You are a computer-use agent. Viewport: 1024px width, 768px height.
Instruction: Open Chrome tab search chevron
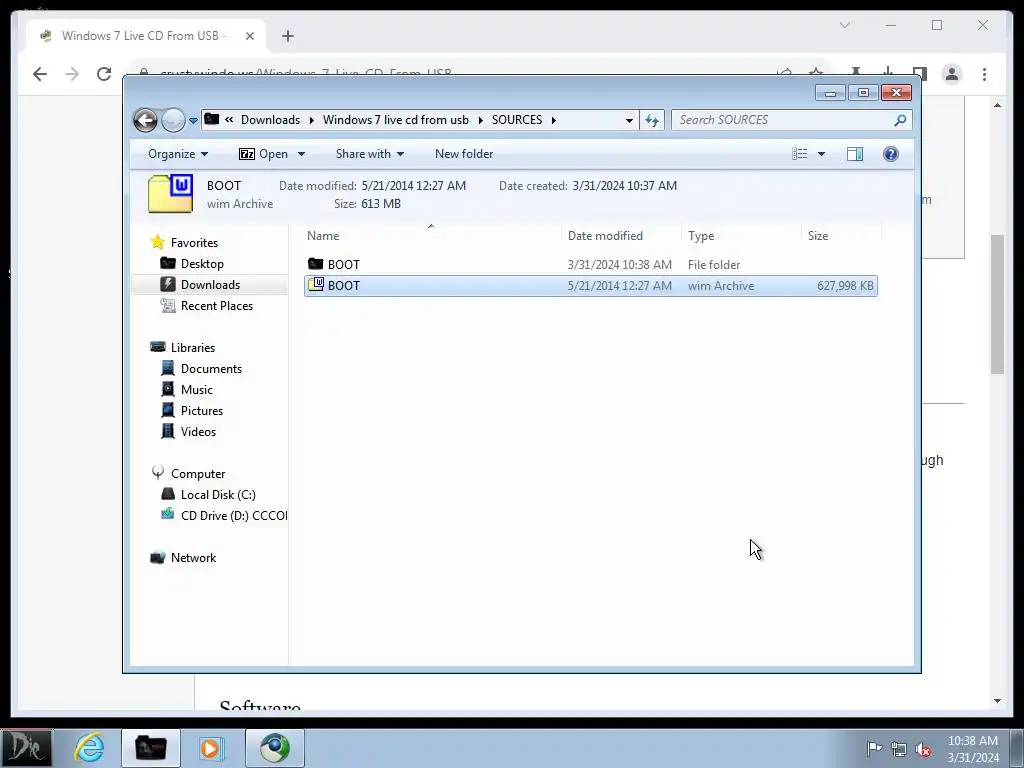click(844, 25)
